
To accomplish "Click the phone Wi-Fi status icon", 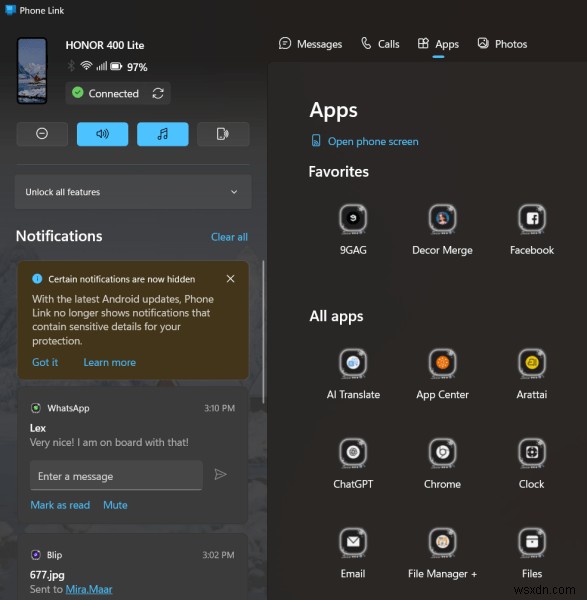I will (x=86, y=66).
